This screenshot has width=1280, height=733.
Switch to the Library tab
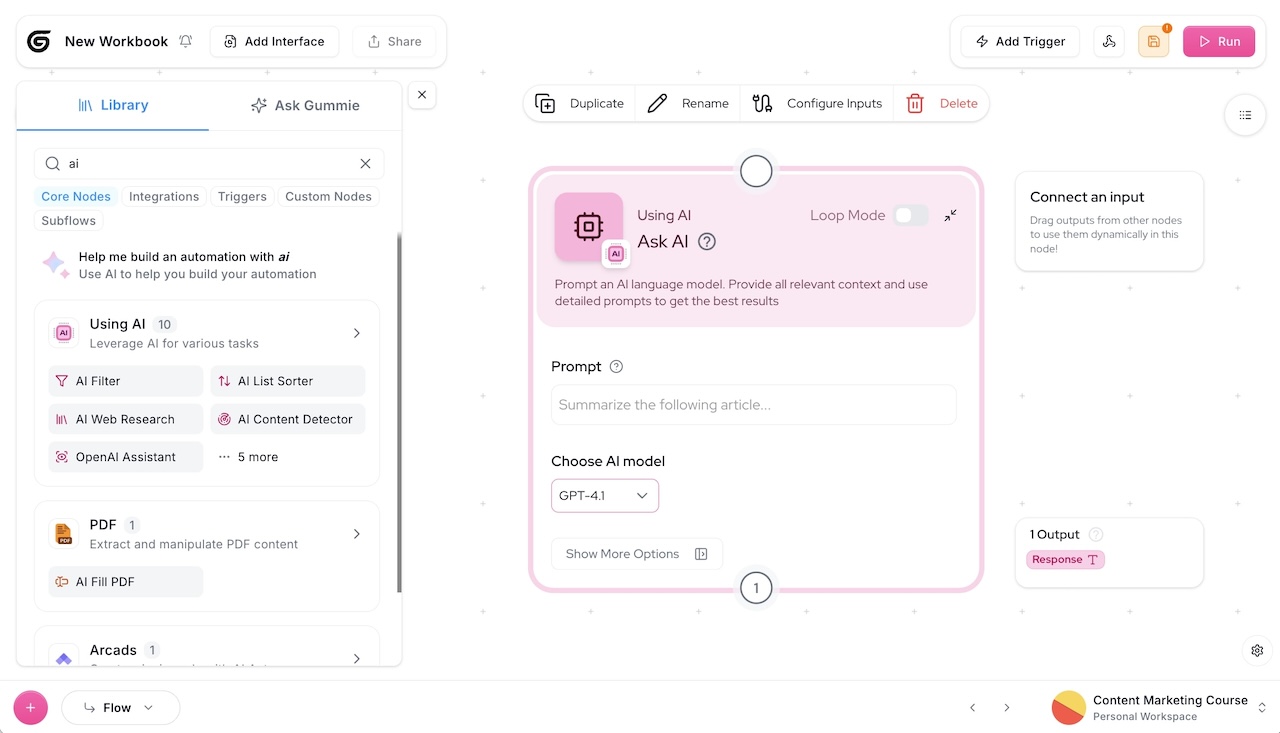tap(113, 105)
